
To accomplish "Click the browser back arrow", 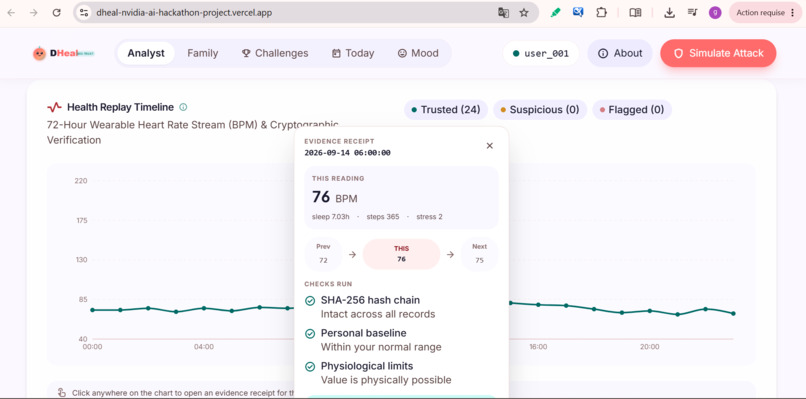I will tap(11, 13).
